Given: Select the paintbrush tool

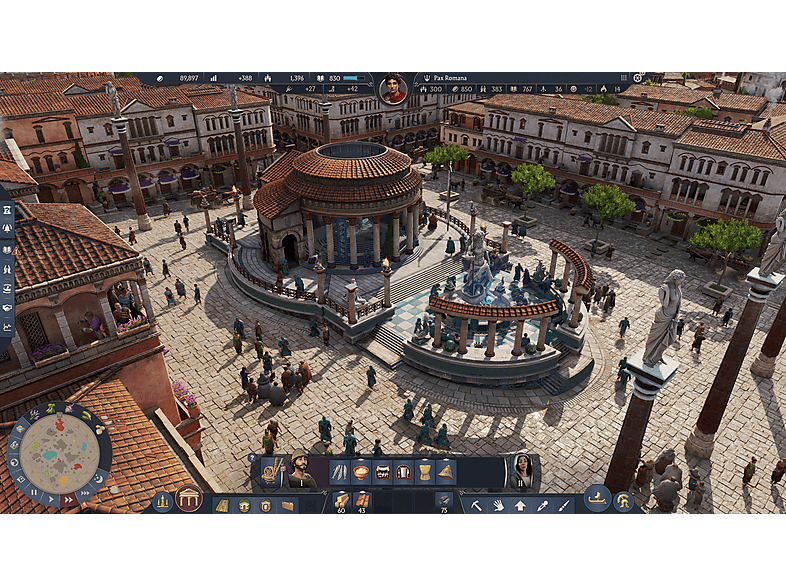Looking at the screenshot, I should pyautogui.click(x=564, y=506).
